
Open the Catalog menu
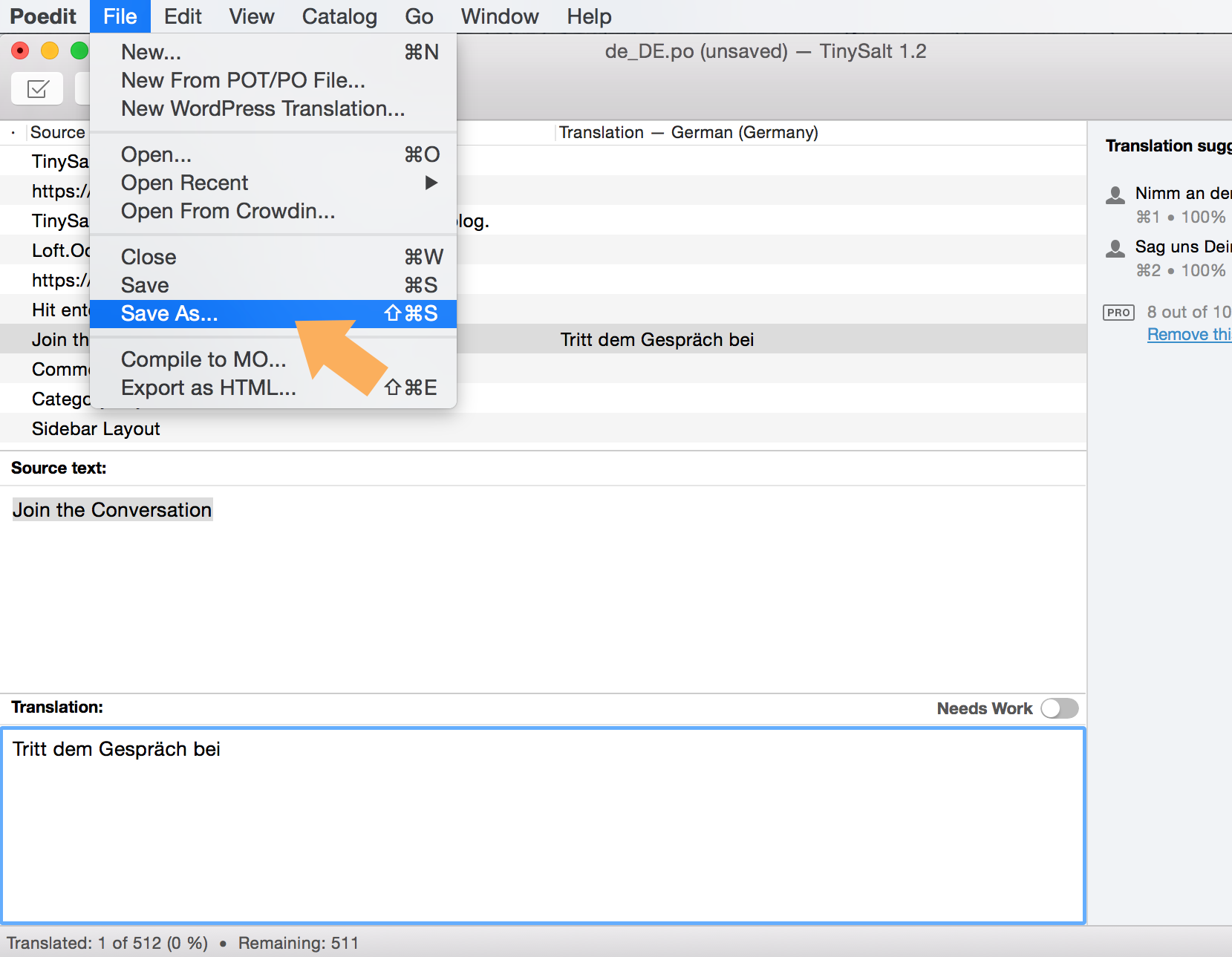pos(339,16)
